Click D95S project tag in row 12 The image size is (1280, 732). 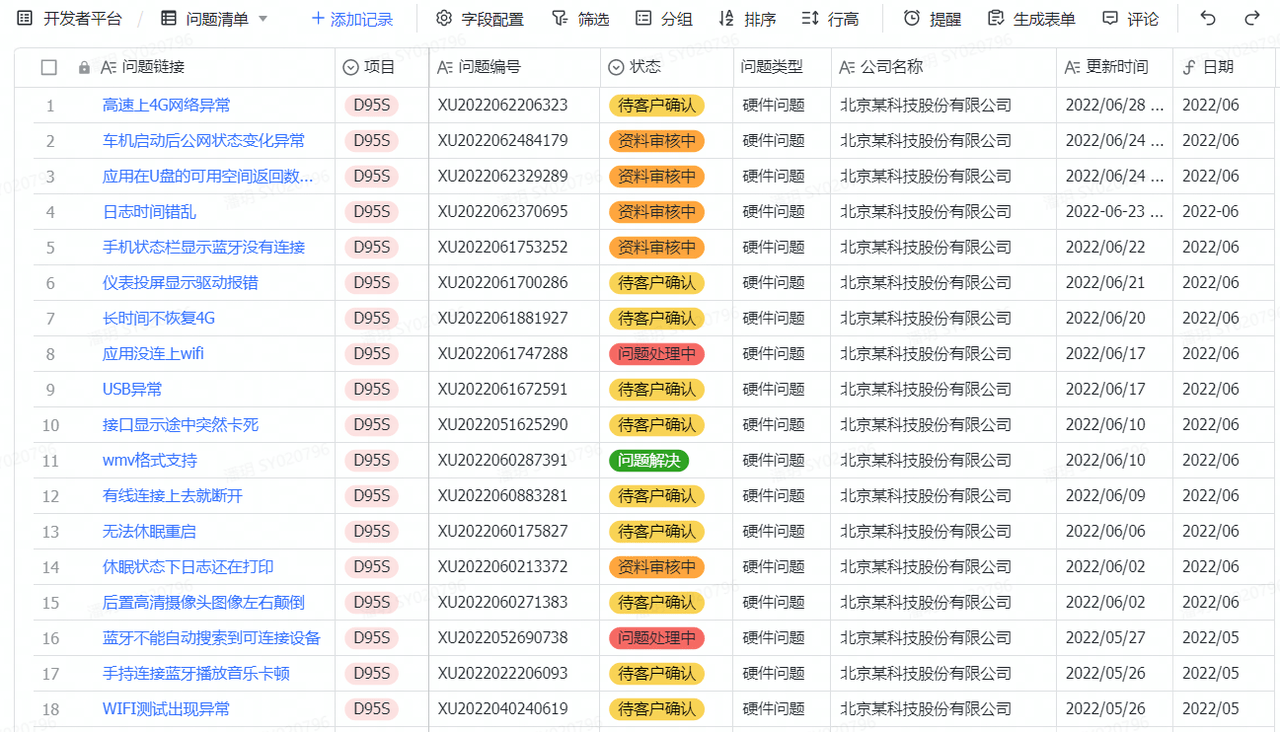371,496
